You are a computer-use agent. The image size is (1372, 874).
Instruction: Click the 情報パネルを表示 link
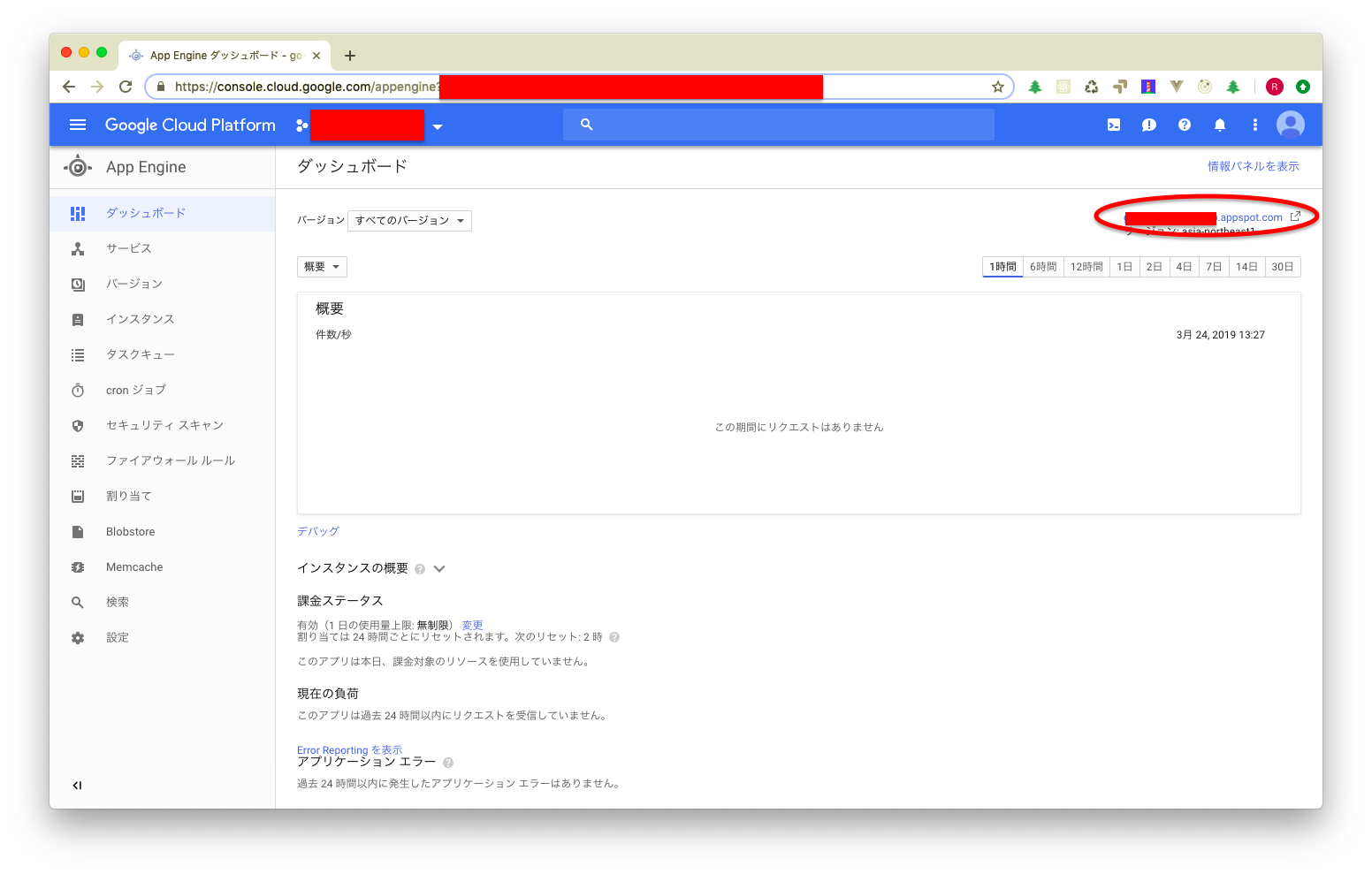pos(1253,165)
